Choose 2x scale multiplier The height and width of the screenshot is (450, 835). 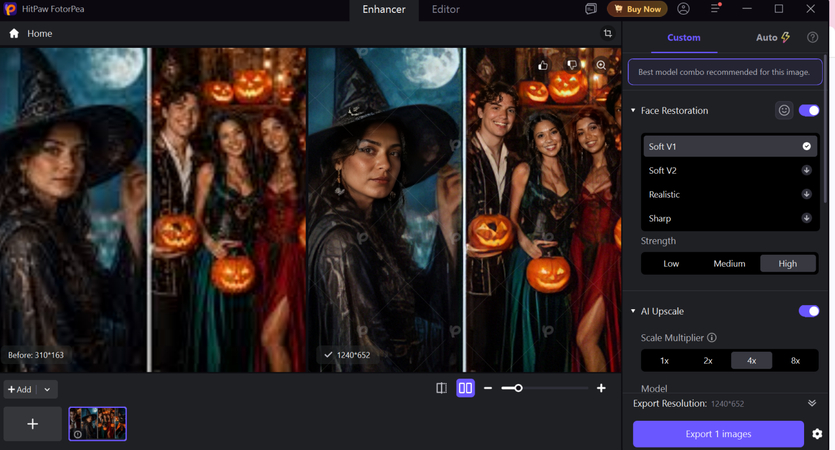coord(708,361)
